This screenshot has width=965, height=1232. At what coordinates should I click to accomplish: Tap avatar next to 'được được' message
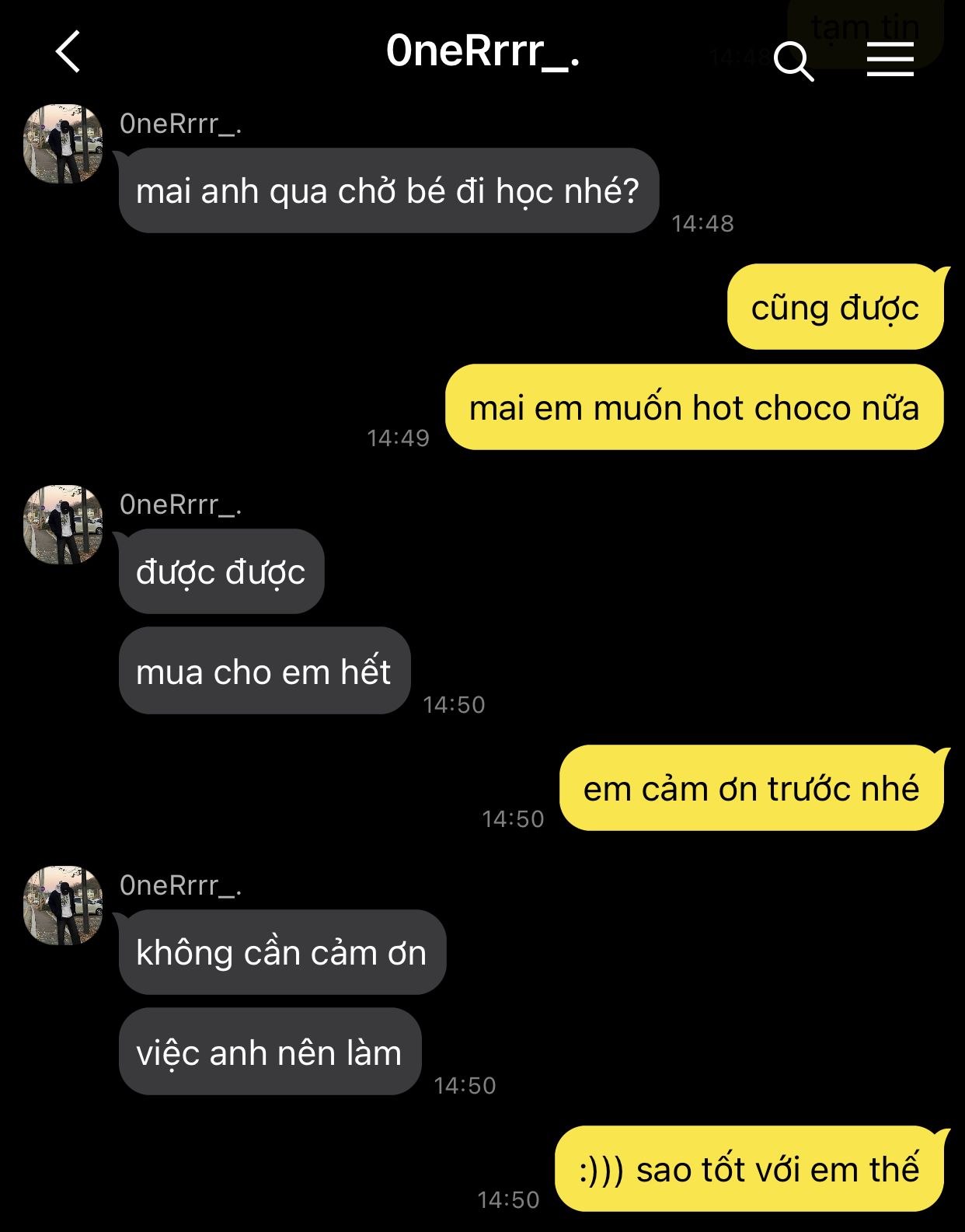tap(63, 525)
